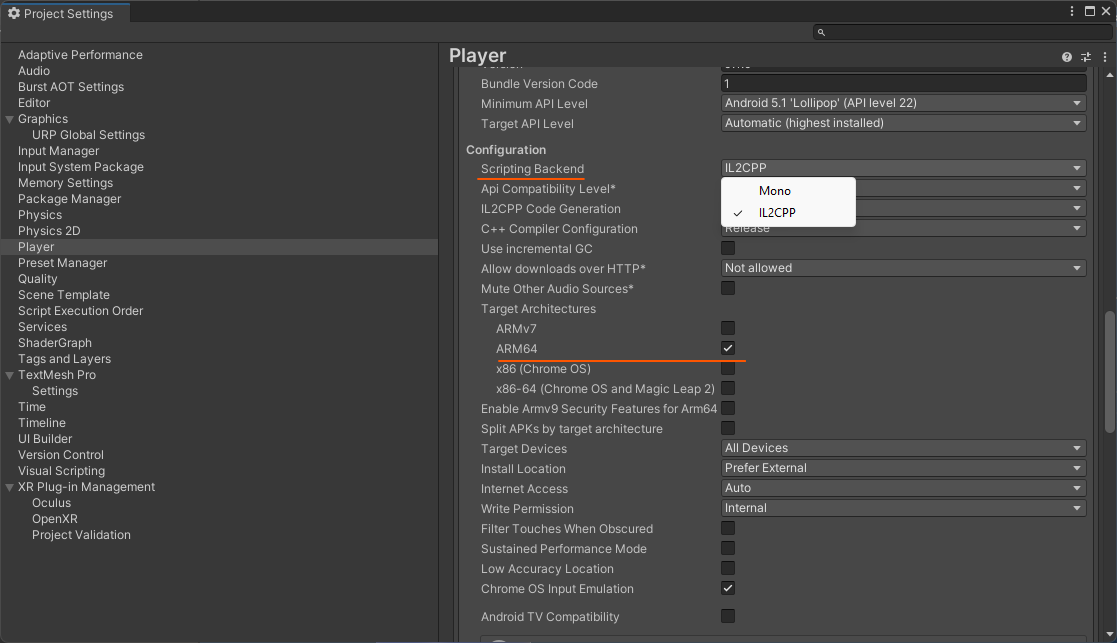1117x643 pixels.
Task: Open Physics 2D settings
Action: coord(49,231)
